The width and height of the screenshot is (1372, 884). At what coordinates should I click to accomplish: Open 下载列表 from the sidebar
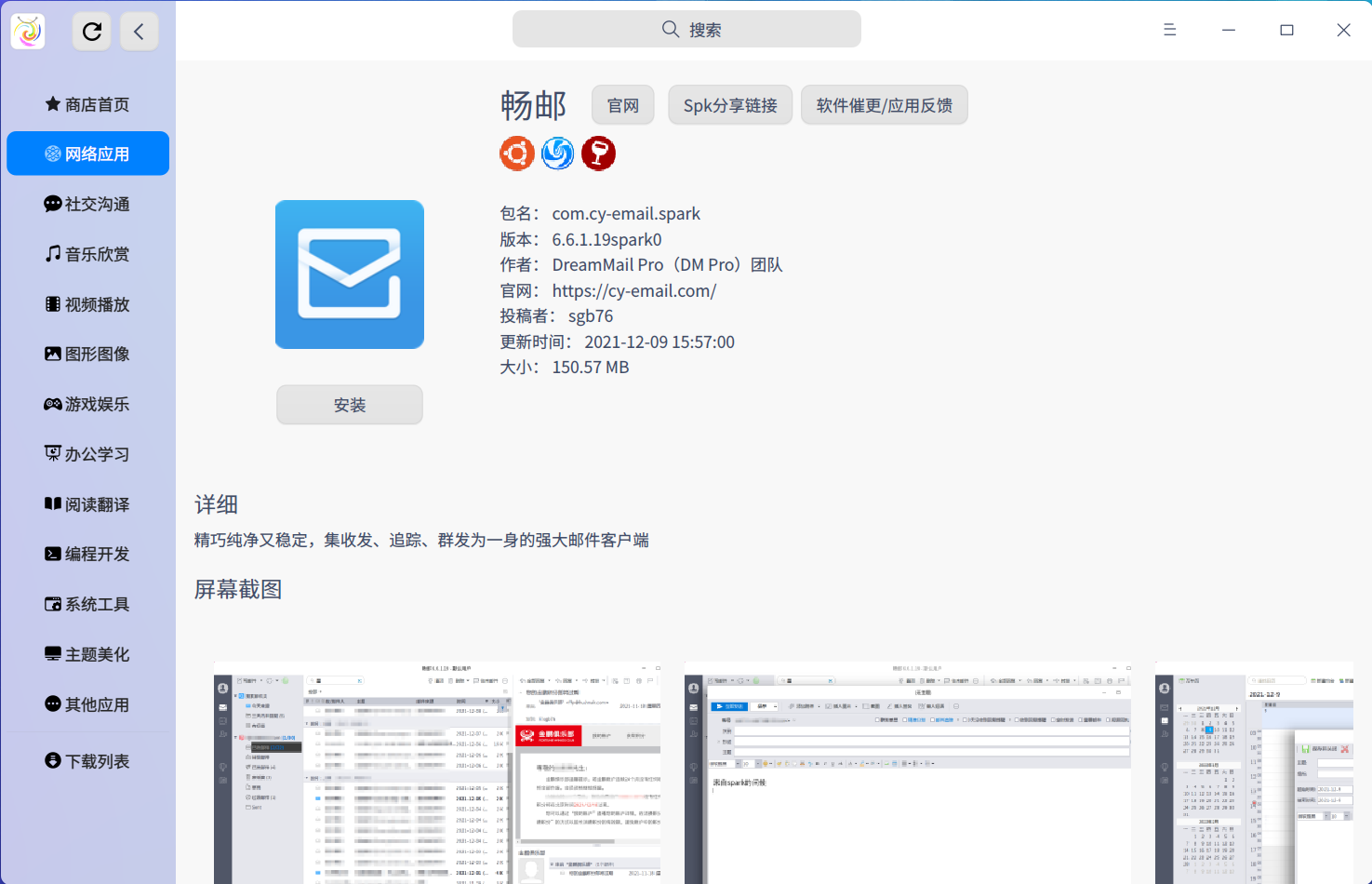(87, 760)
